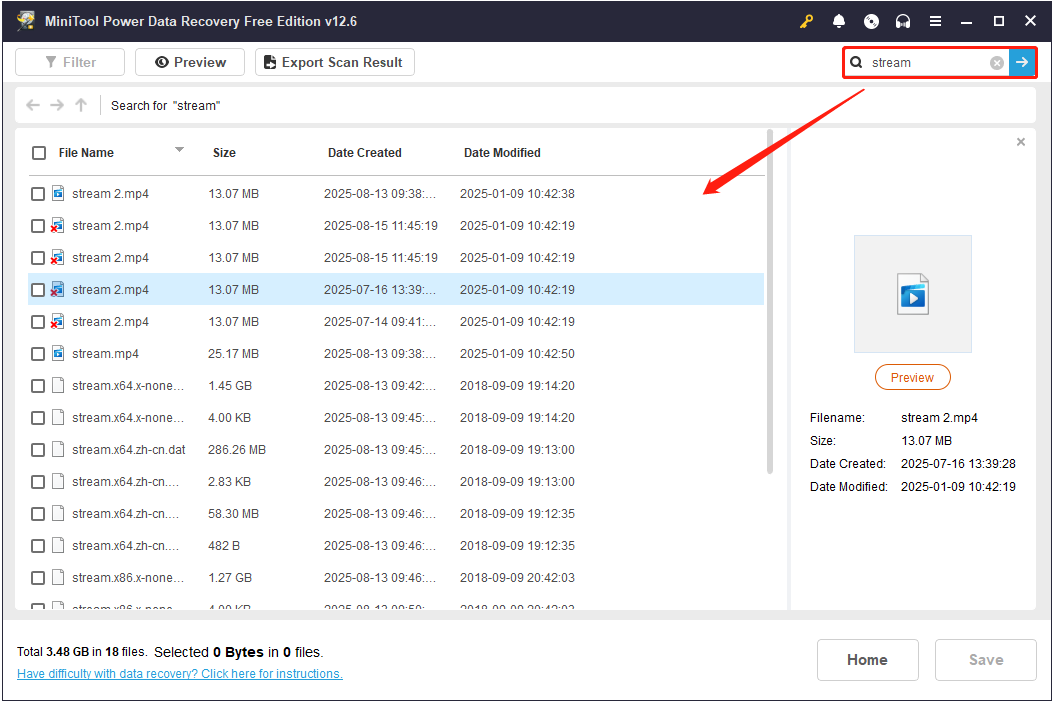Click the File Name sort arrow
Screen dimensions: 1054x704
click(x=180, y=150)
